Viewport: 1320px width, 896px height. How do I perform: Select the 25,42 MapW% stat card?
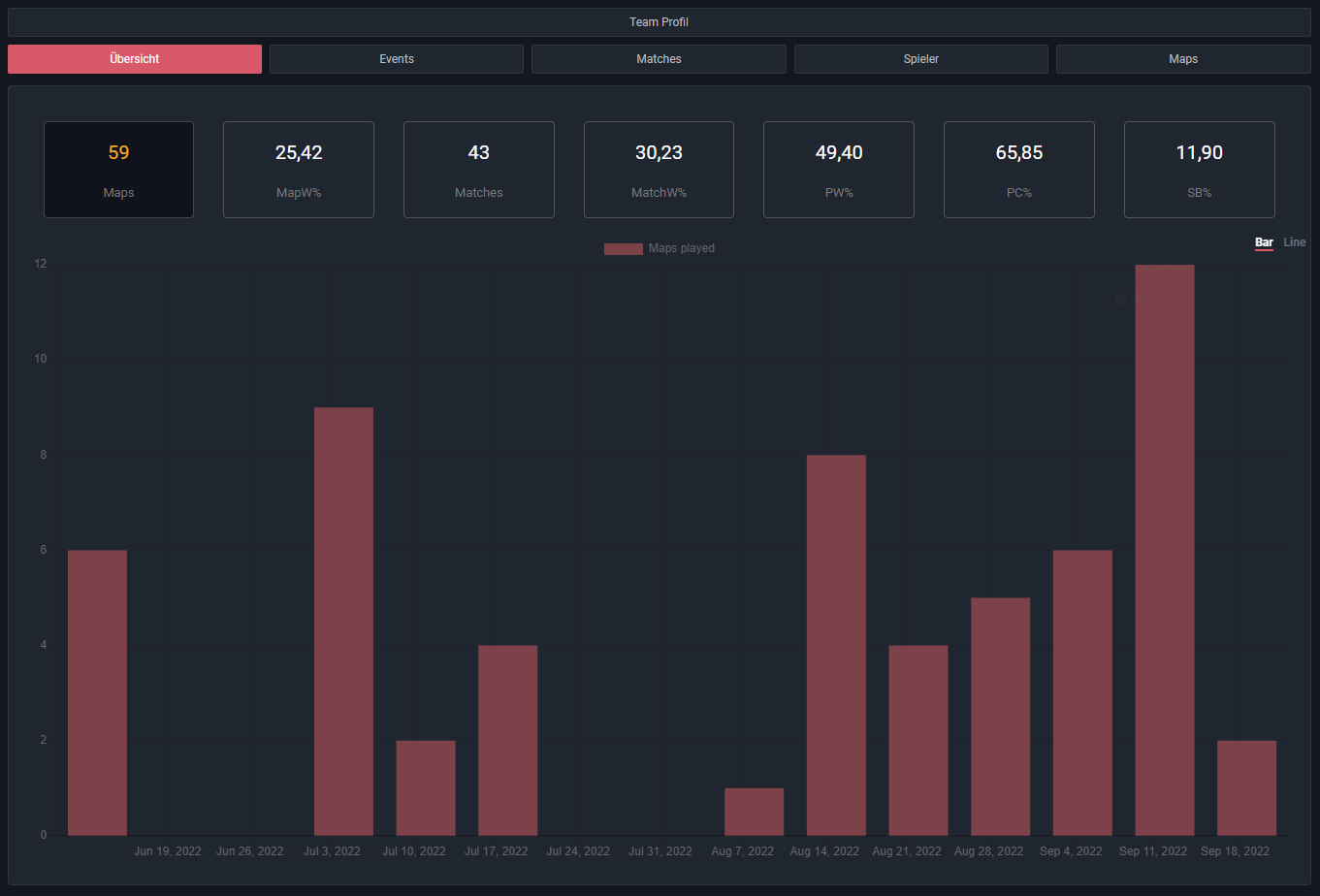[299, 170]
